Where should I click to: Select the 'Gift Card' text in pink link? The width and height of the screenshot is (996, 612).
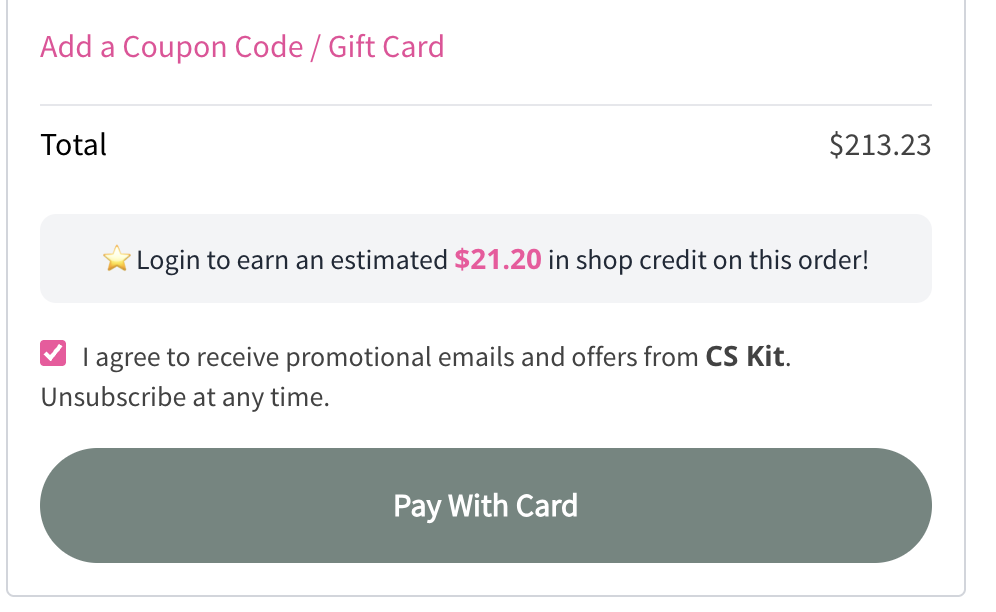[x=386, y=47]
